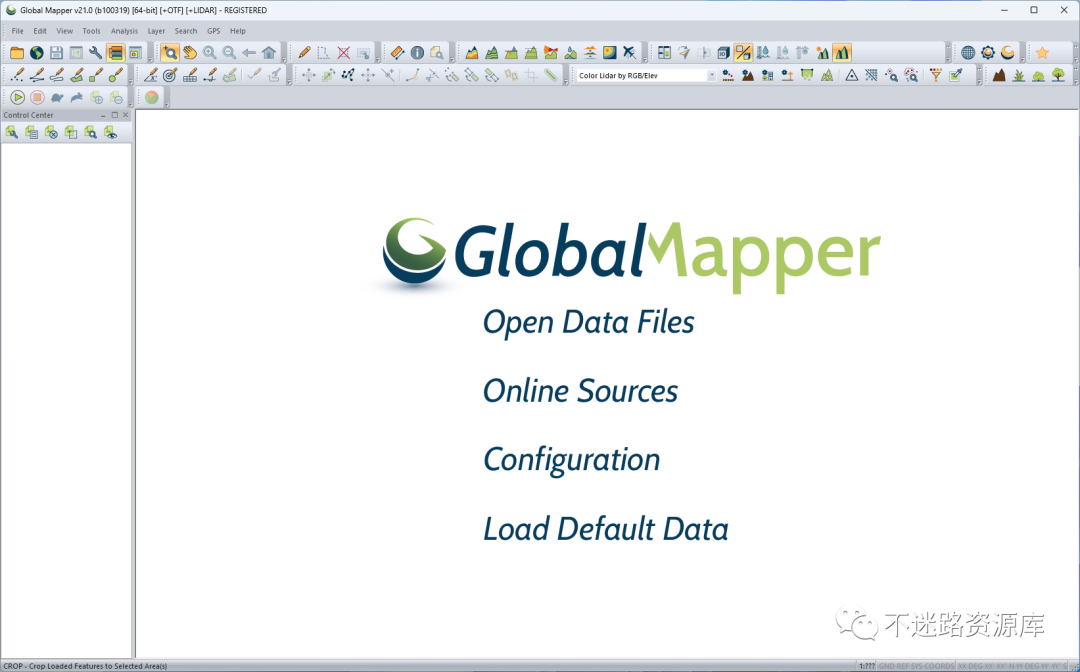Viewport: 1080px width, 672px height.
Task: Go back to previous view with arrow icon
Action: [x=249, y=53]
